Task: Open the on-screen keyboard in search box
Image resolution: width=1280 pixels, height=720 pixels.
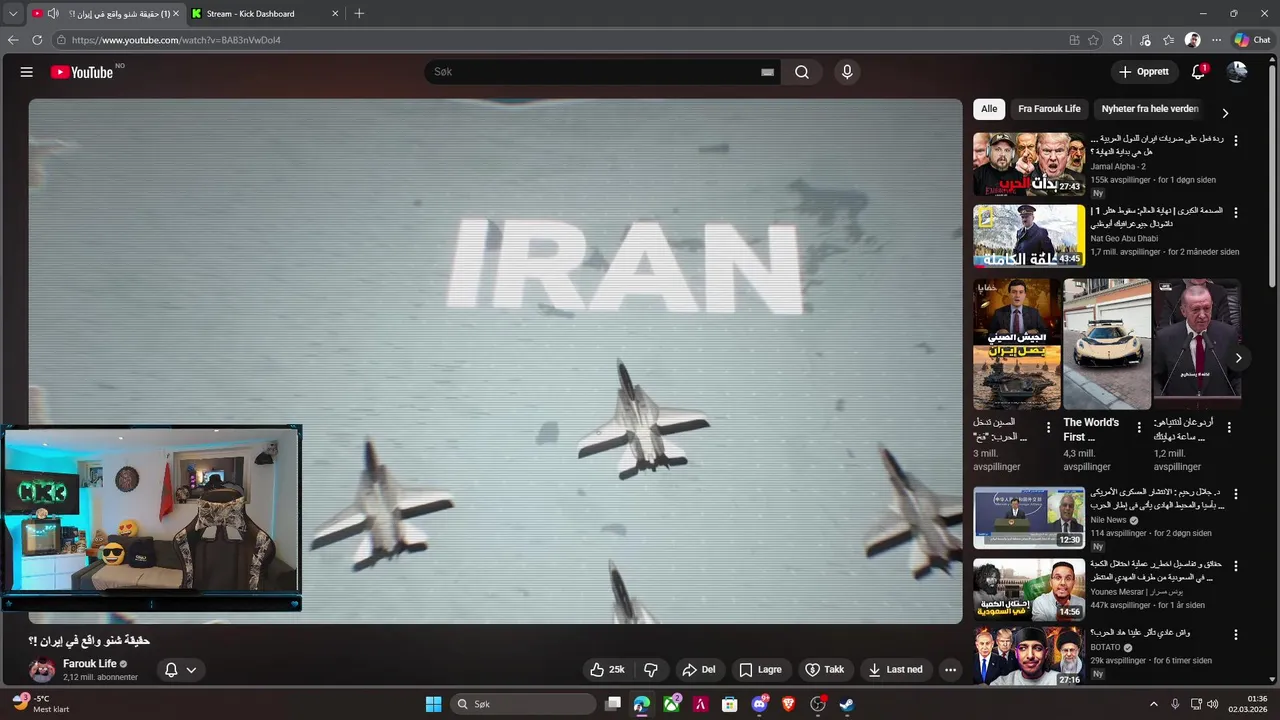Action: point(768,72)
